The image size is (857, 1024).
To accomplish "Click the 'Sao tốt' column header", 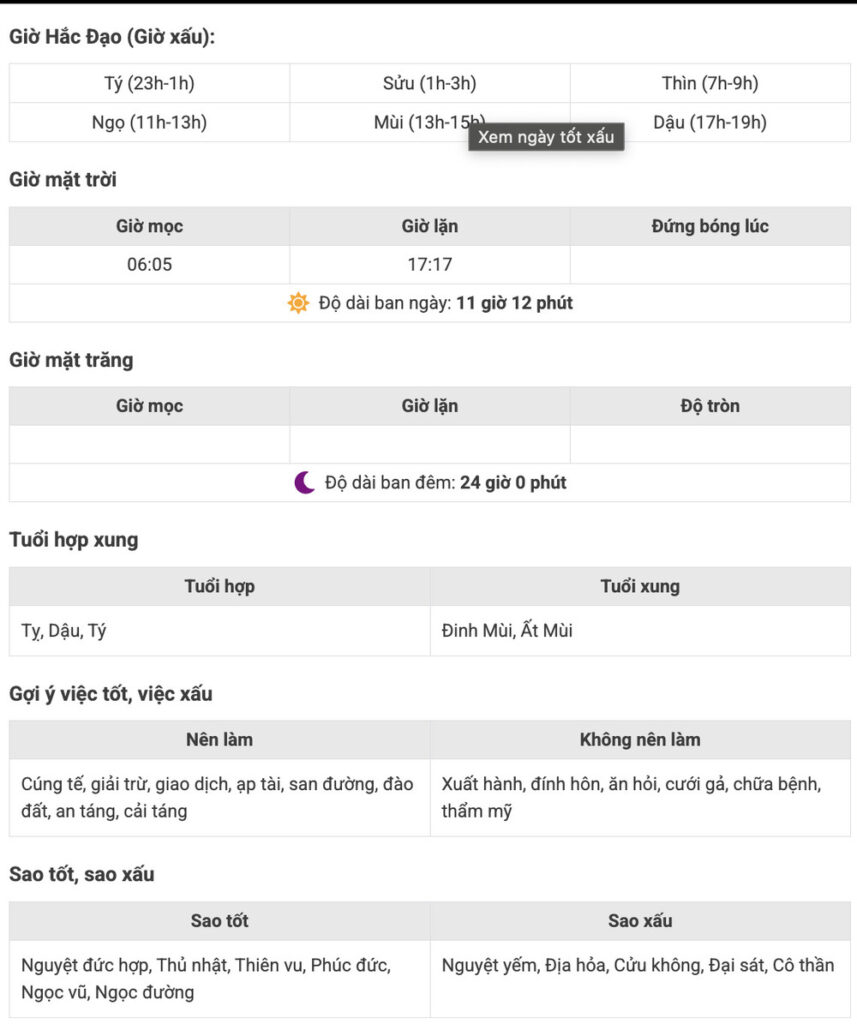I will (219, 921).
